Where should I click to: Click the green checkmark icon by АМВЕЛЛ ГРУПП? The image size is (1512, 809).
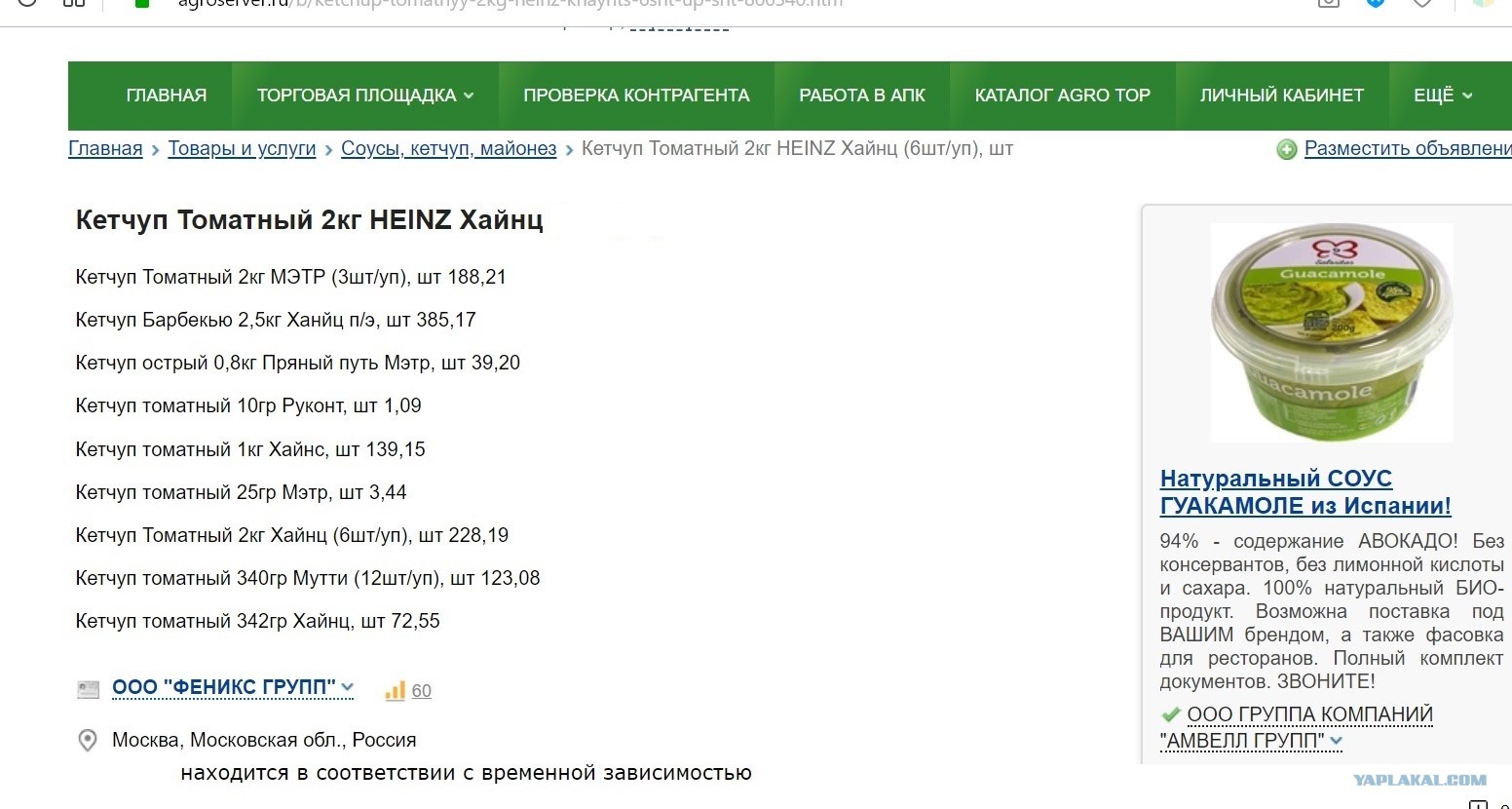pyautogui.click(x=1171, y=714)
